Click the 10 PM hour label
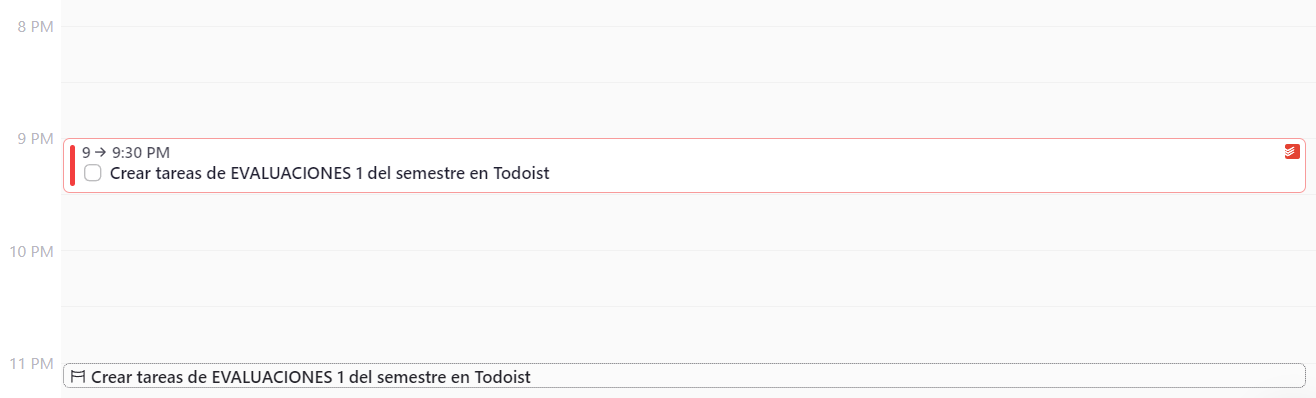The width and height of the screenshot is (1316, 398). [31, 250]
